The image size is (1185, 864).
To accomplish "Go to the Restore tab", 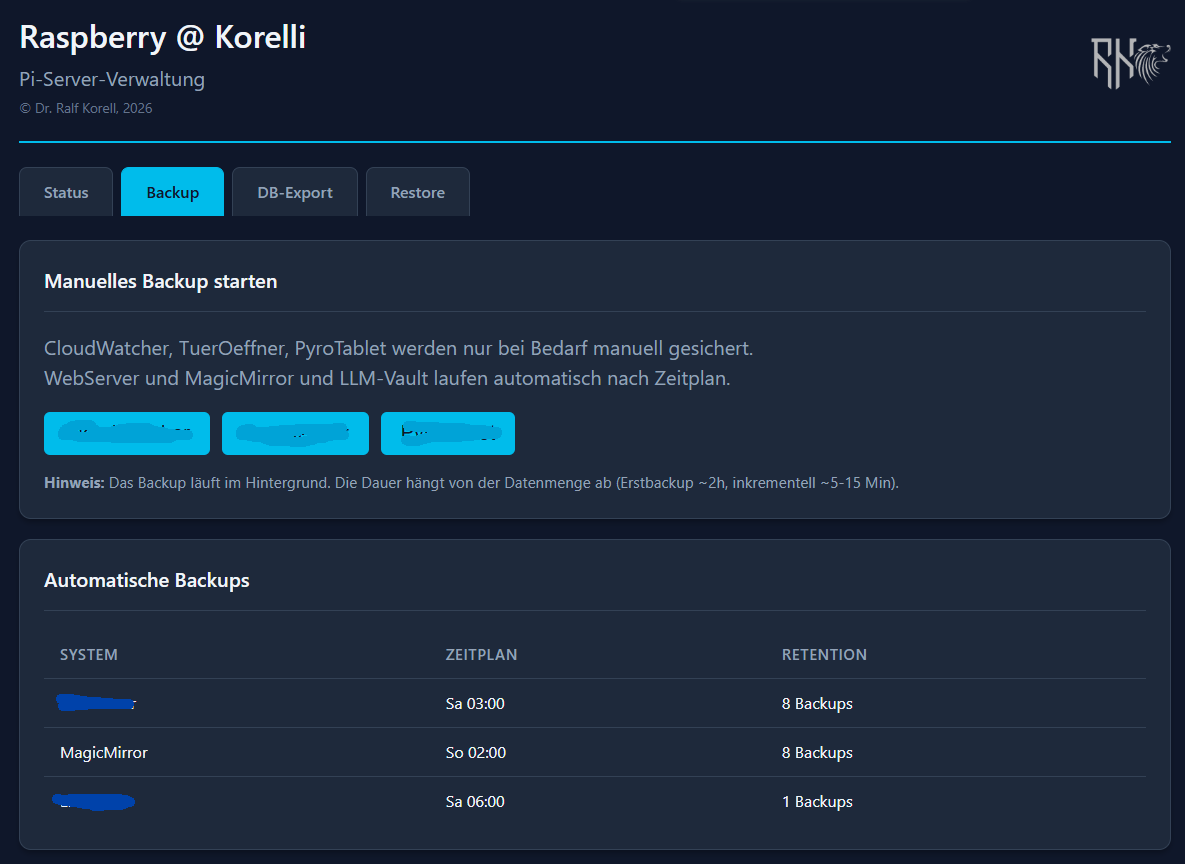I will [418, 192].
